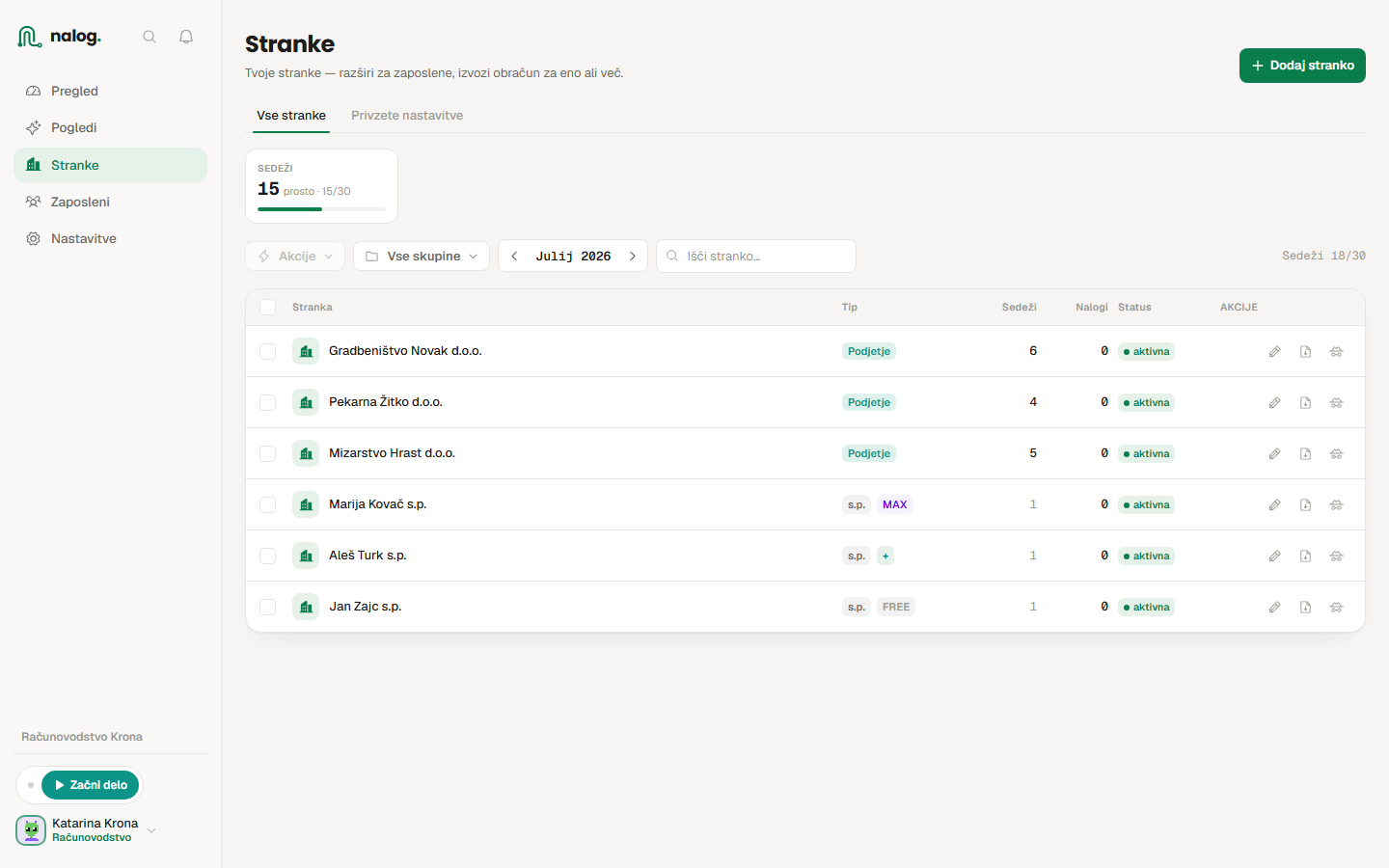Click the FREE badge on Jan Zajc
Screen dimensions: 1389x868
click(896, 607)
